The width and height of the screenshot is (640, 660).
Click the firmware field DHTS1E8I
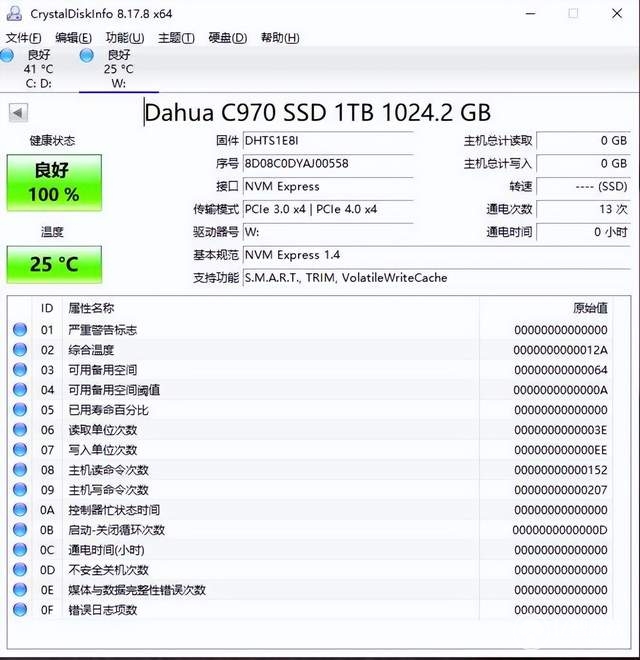tap(328, 141)
